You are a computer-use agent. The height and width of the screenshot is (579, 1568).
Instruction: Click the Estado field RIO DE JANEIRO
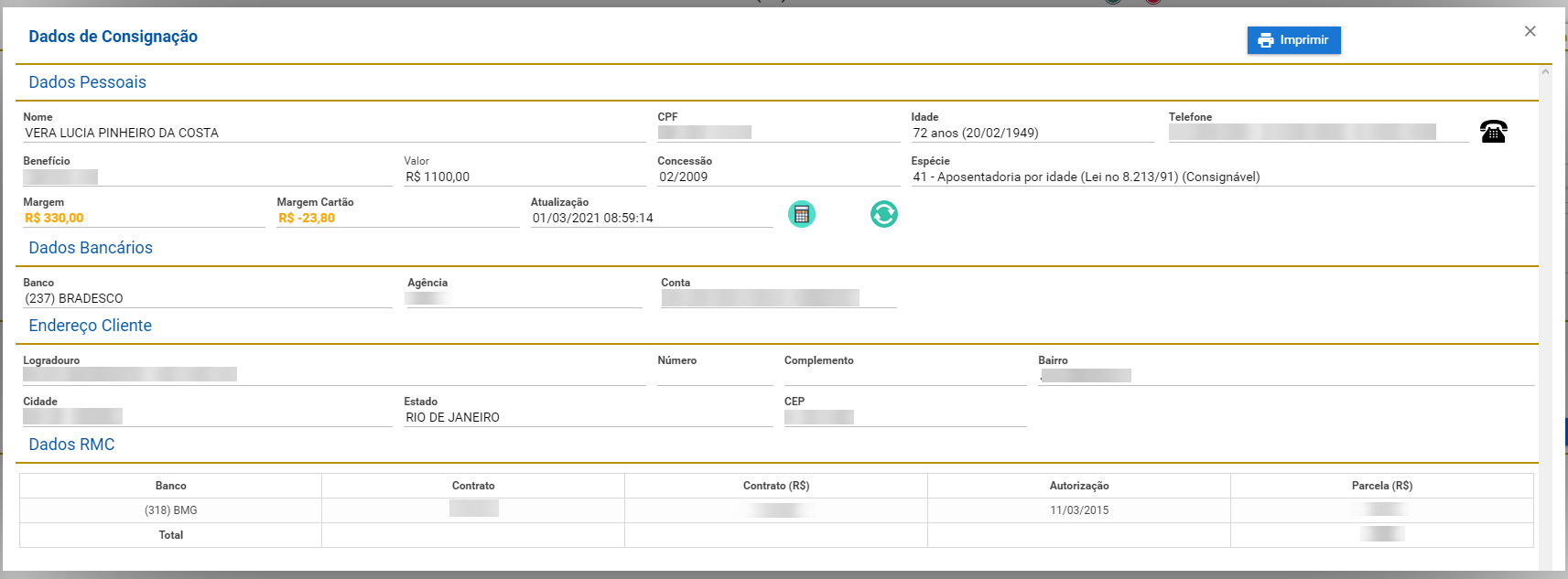coord(589,417)
